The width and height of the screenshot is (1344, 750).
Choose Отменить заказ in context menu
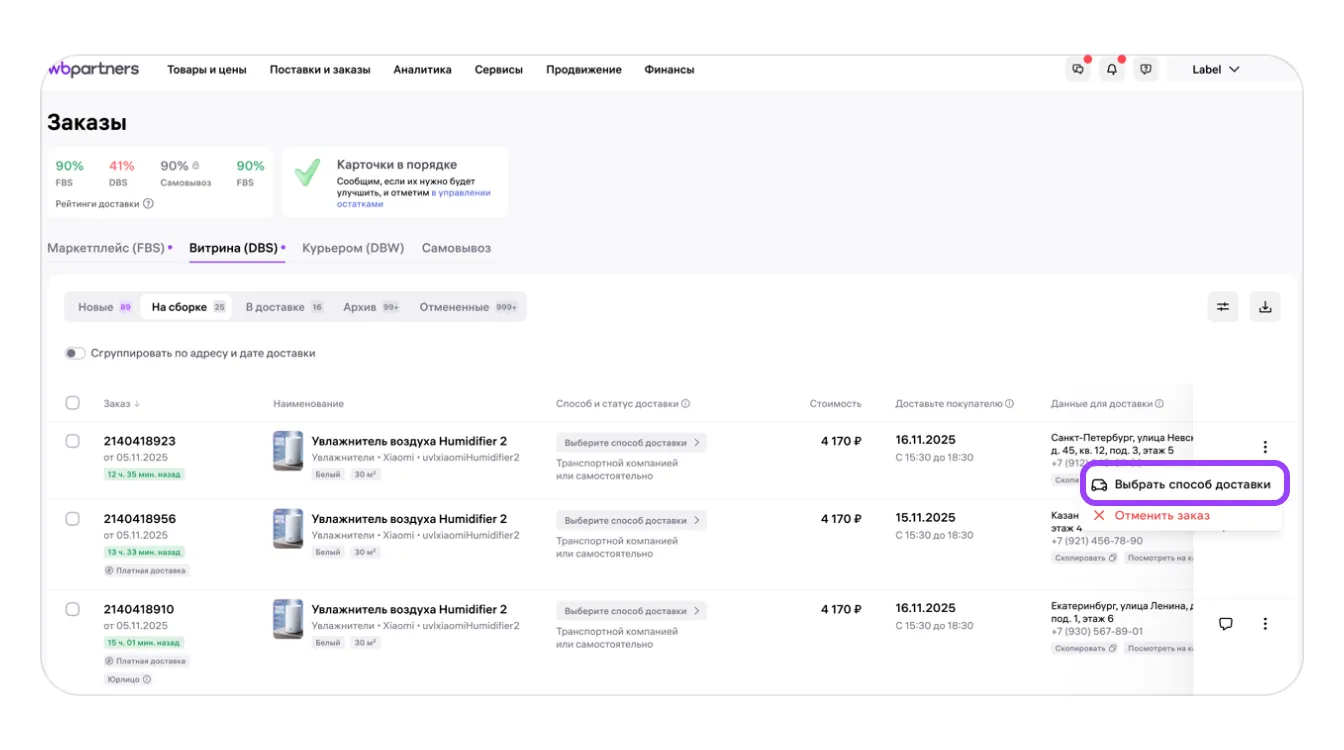1151,516
